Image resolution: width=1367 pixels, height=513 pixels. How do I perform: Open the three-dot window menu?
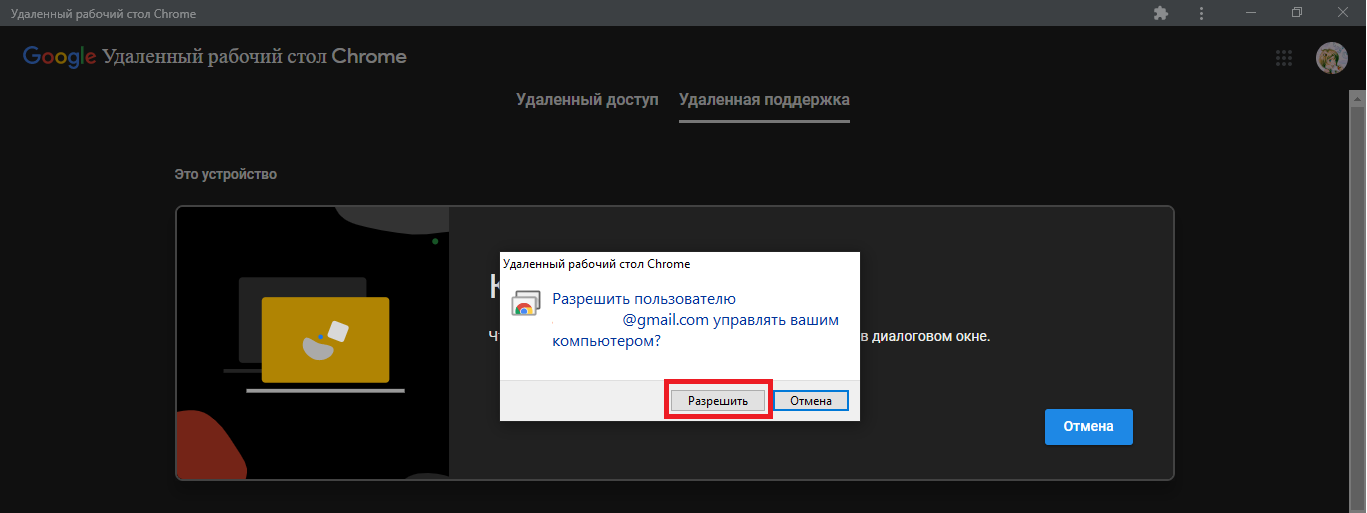click(x=1201, y=13)
